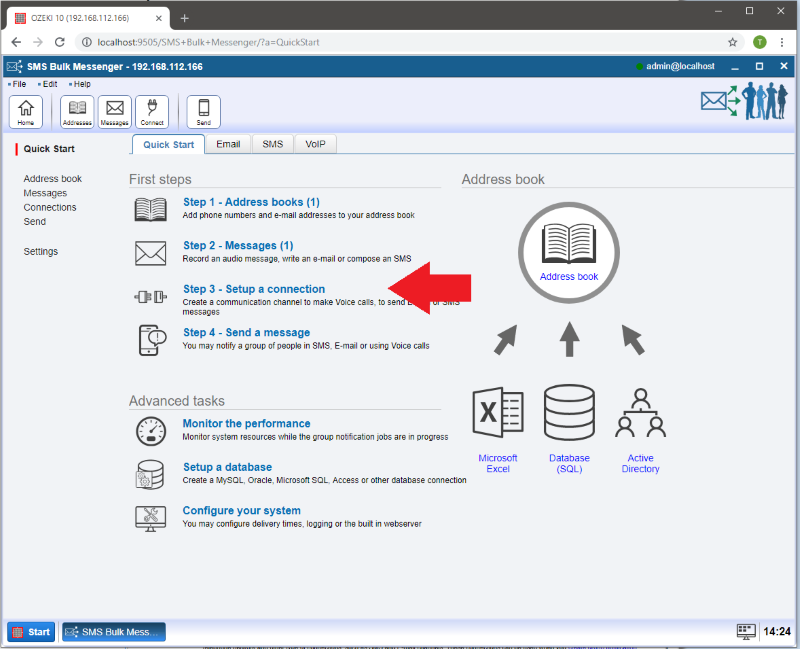
Task: Click the Active Directory icon
Action: (x=640, y=413)
